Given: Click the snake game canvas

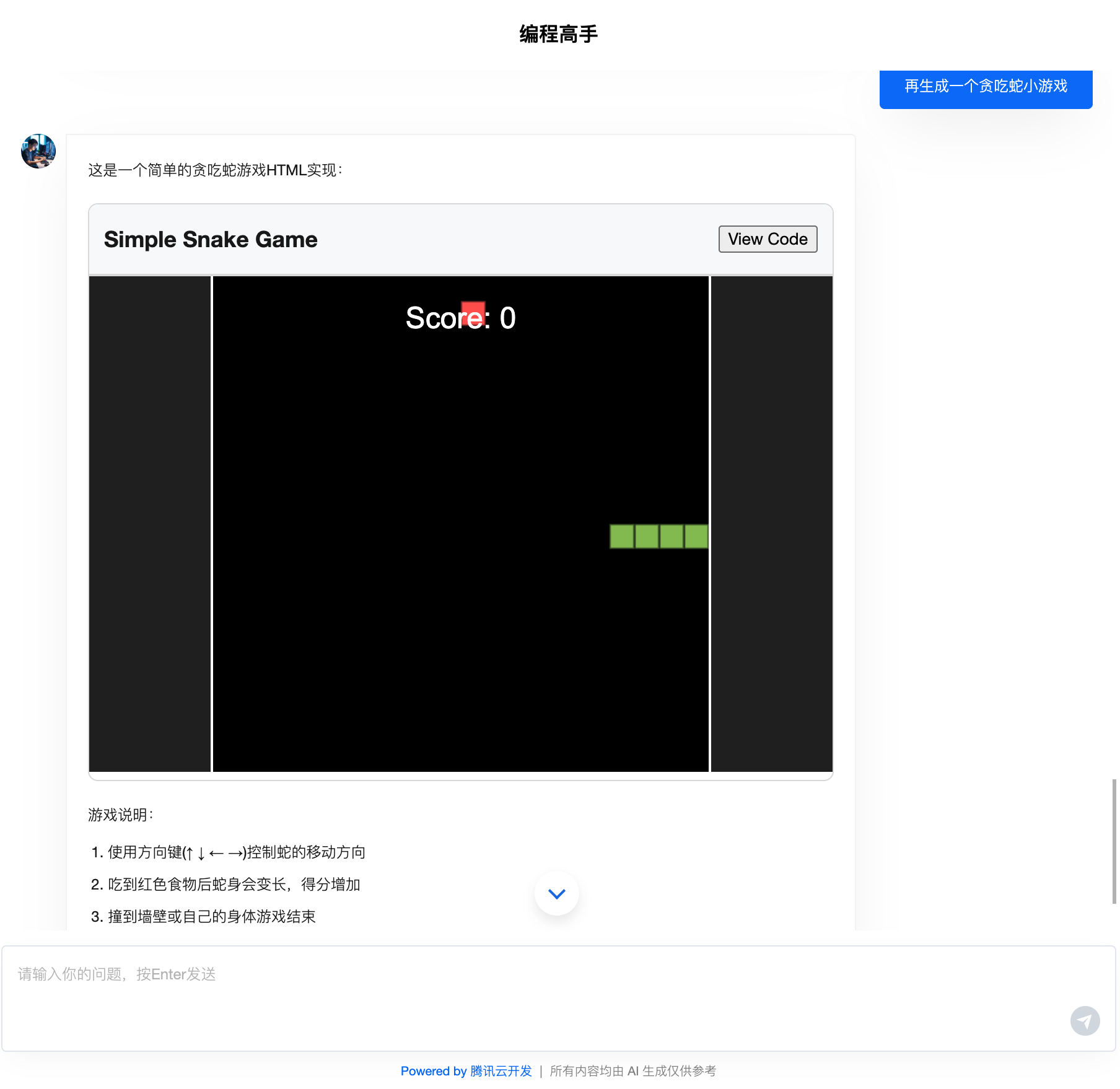Looking at the screenshot, I should (461, 524).
